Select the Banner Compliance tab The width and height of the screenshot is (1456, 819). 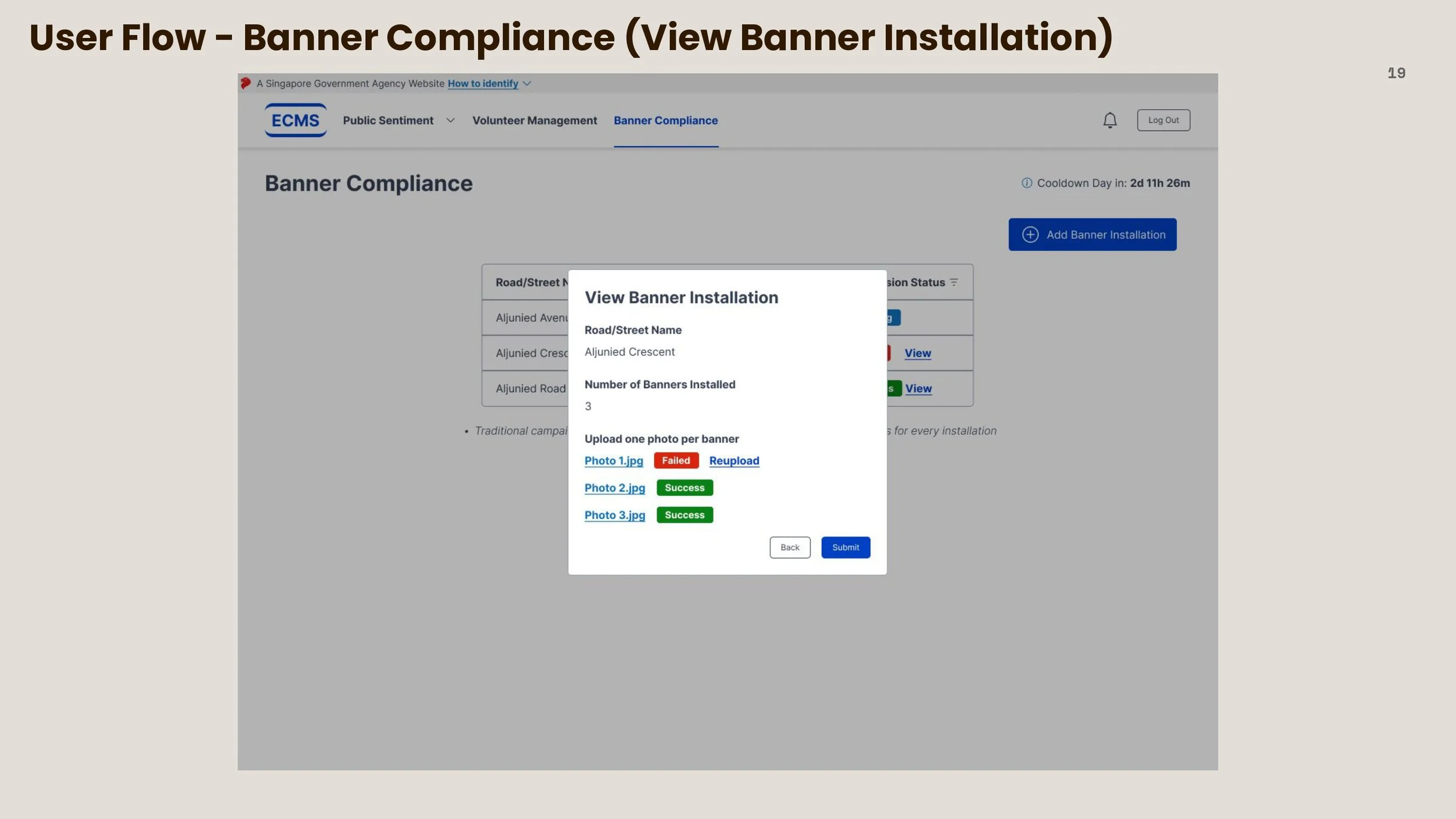pyautogui.click(x=666, y=120)
